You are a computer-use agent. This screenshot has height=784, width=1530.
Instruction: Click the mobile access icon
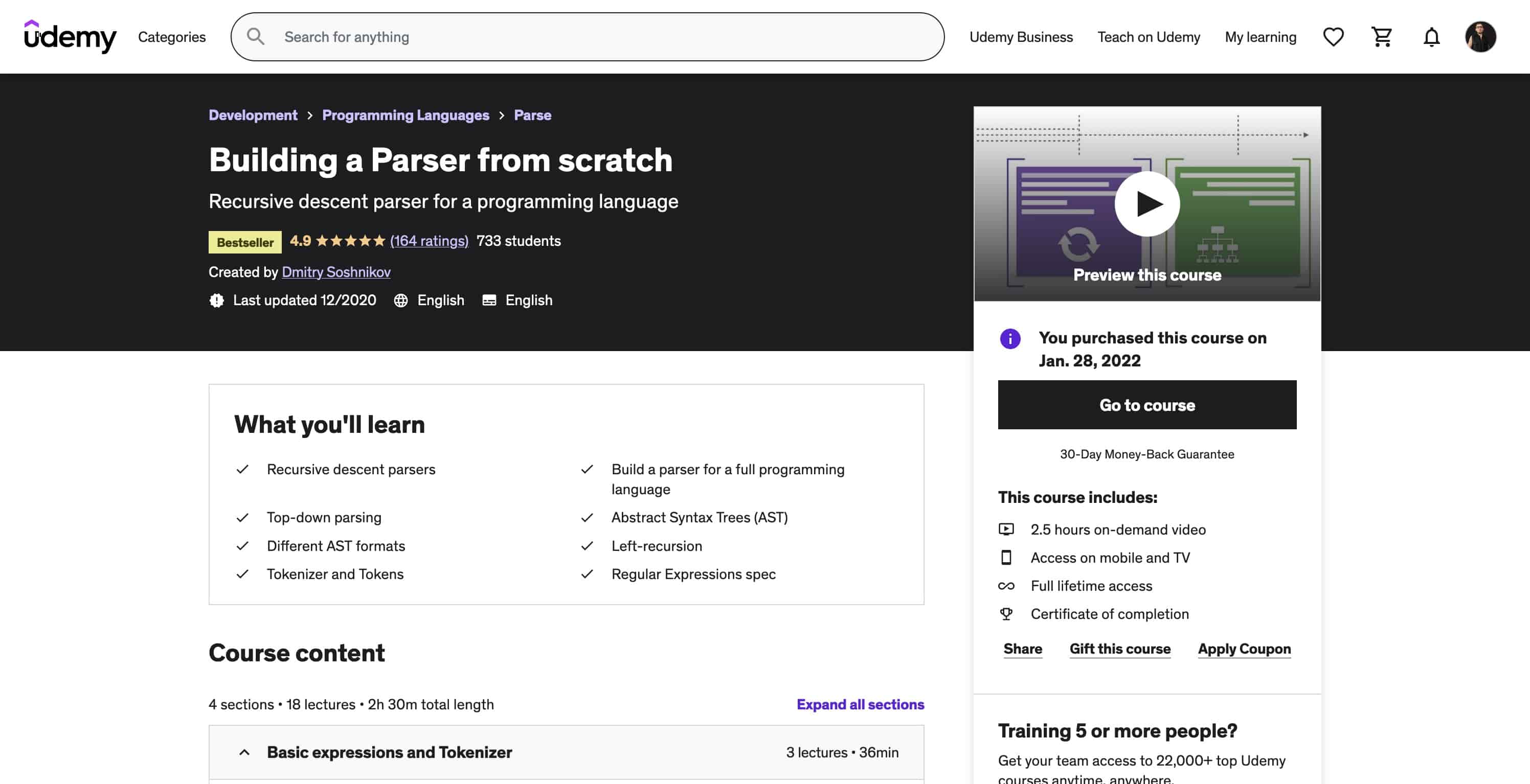(x=1006, y=557)
